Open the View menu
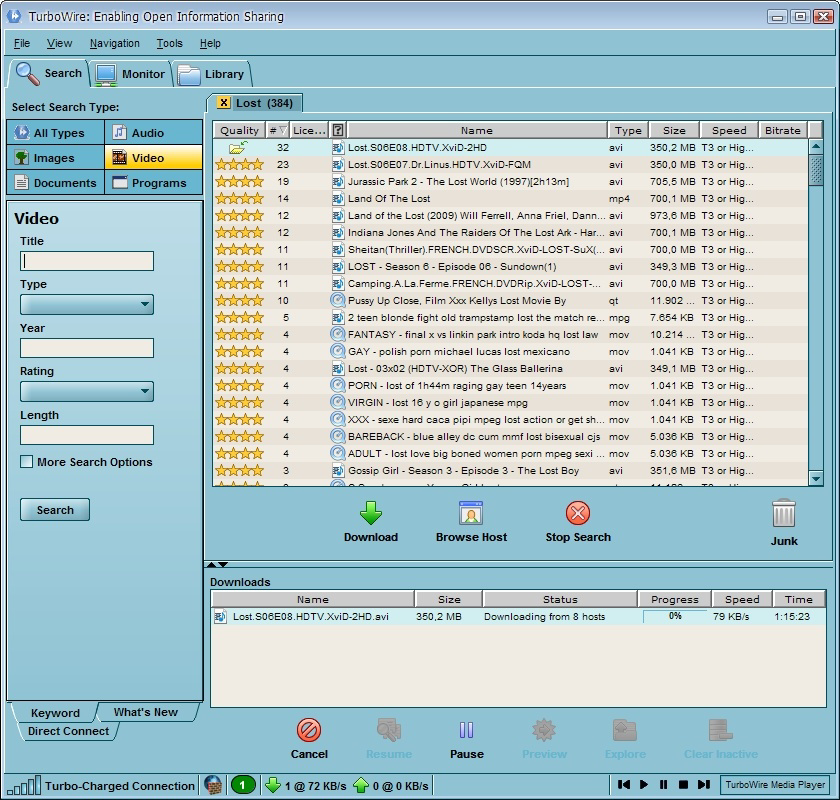840x800 pixels. 59,43
